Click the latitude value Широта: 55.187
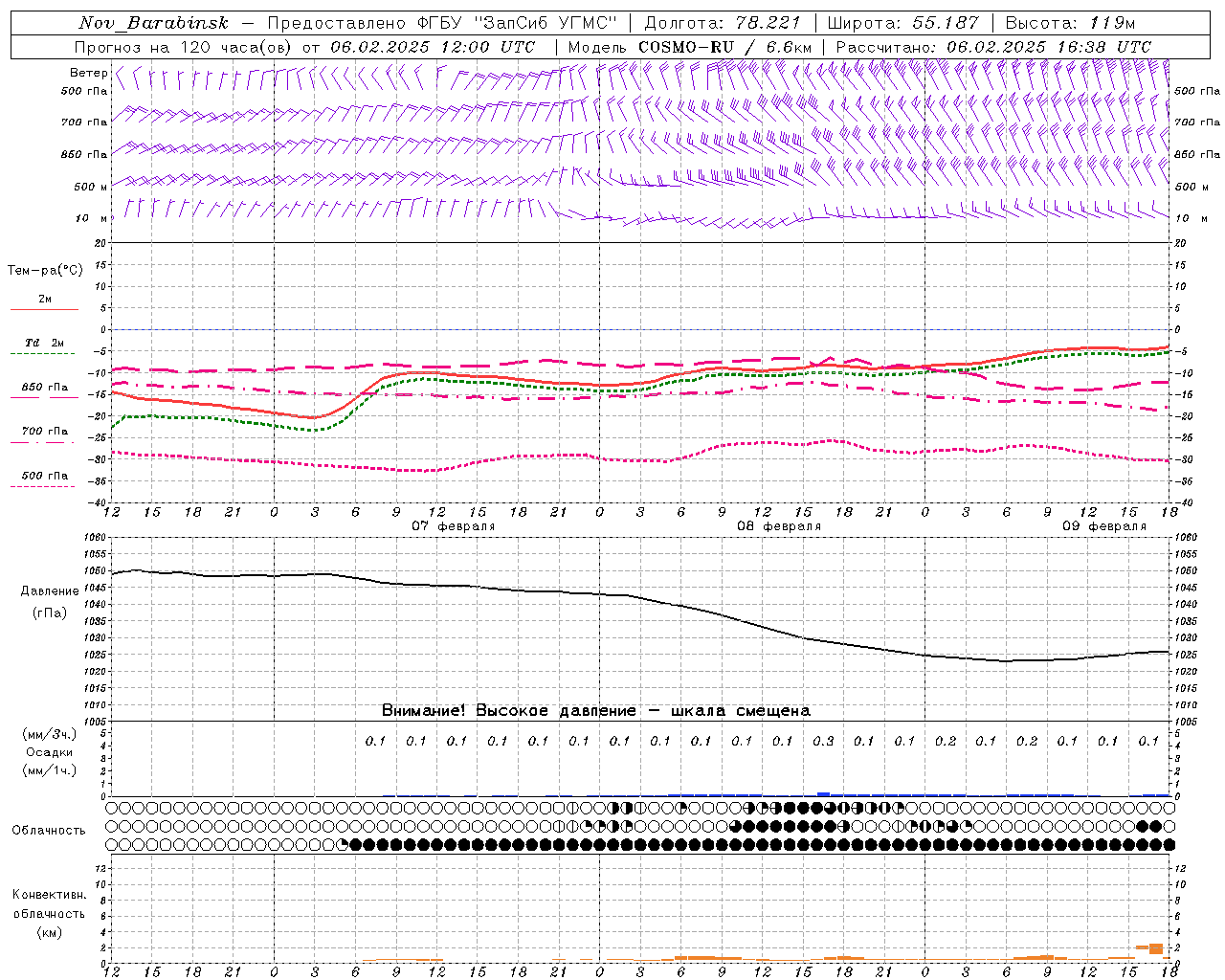1225x980 pixels. pyautogui.click(x=902, y=23)
